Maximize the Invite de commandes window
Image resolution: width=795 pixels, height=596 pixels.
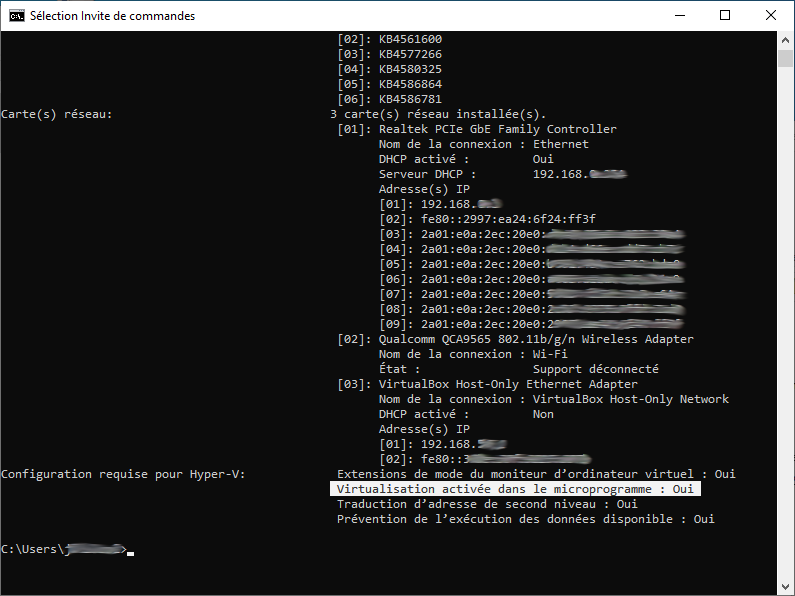[x=725, y=15]
